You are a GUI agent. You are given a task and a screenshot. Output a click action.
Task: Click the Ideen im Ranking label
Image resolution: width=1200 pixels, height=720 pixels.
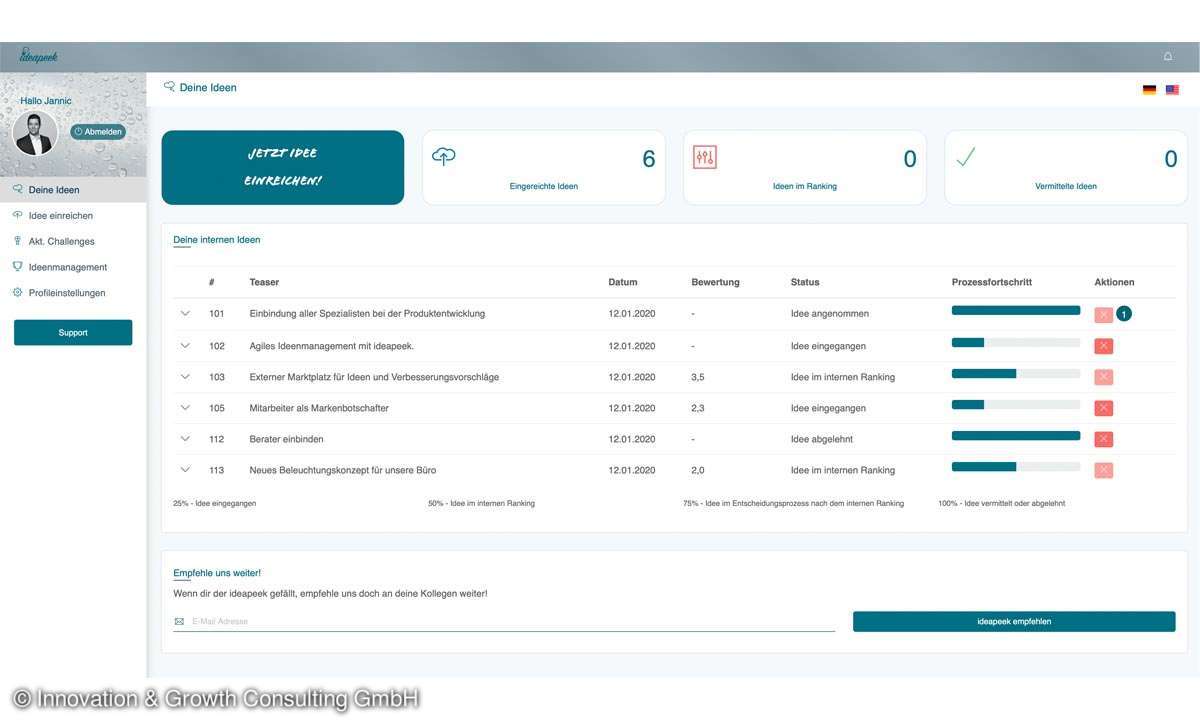tap(805, 186)
